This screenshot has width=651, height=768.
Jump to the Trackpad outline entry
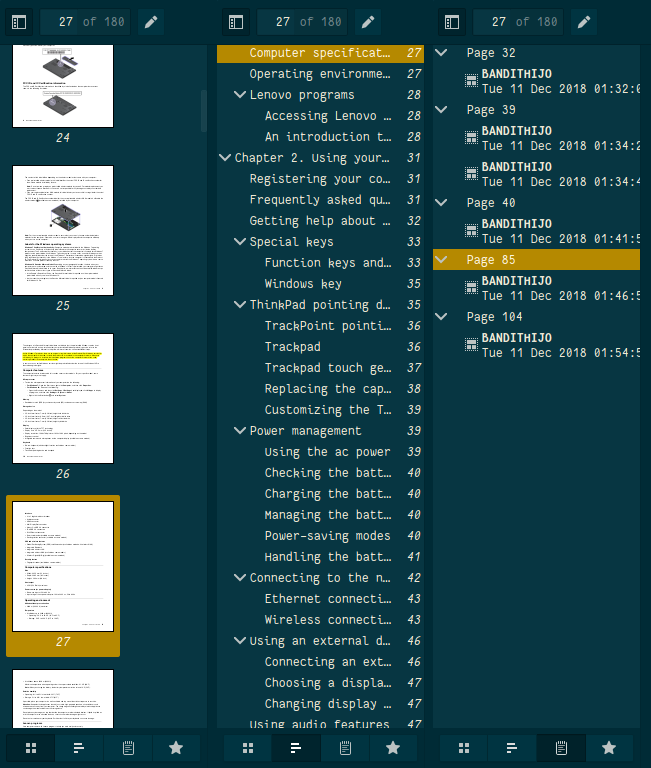point(293,347)
